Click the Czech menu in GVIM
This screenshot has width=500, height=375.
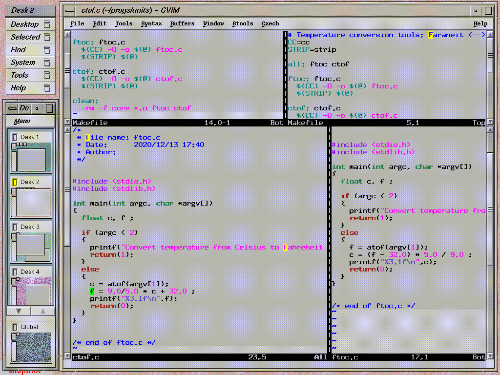coord(270,24)
